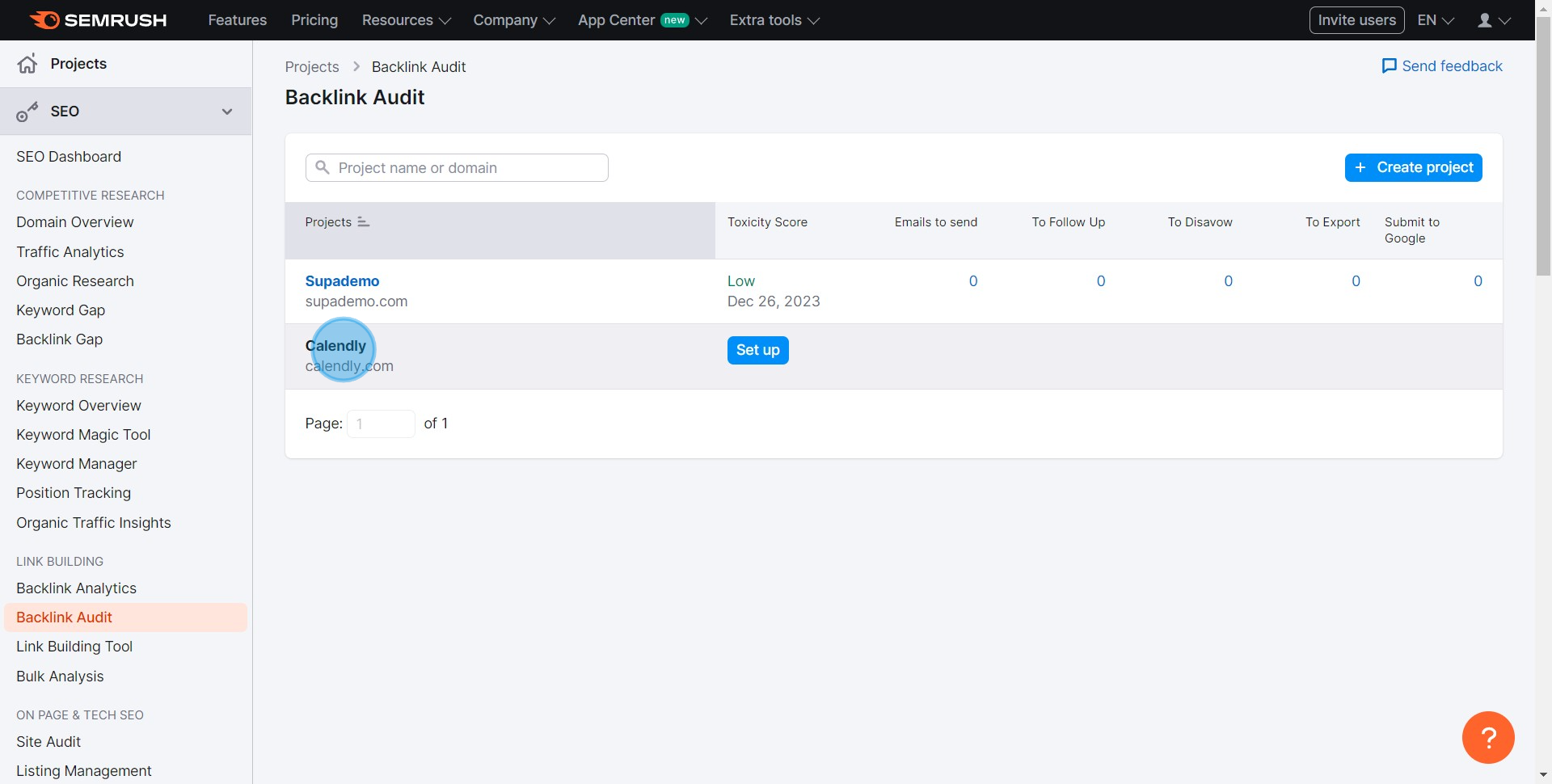Click the plus icon on Create project
The height and width of the screenshot is (784, 1552).
click(1360, 167)
